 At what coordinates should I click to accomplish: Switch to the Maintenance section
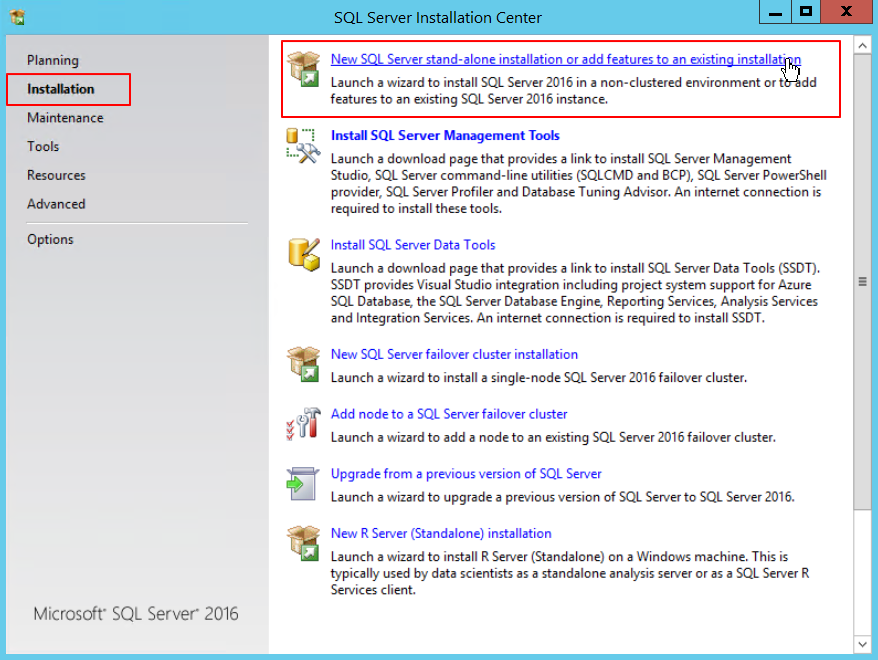65,118
